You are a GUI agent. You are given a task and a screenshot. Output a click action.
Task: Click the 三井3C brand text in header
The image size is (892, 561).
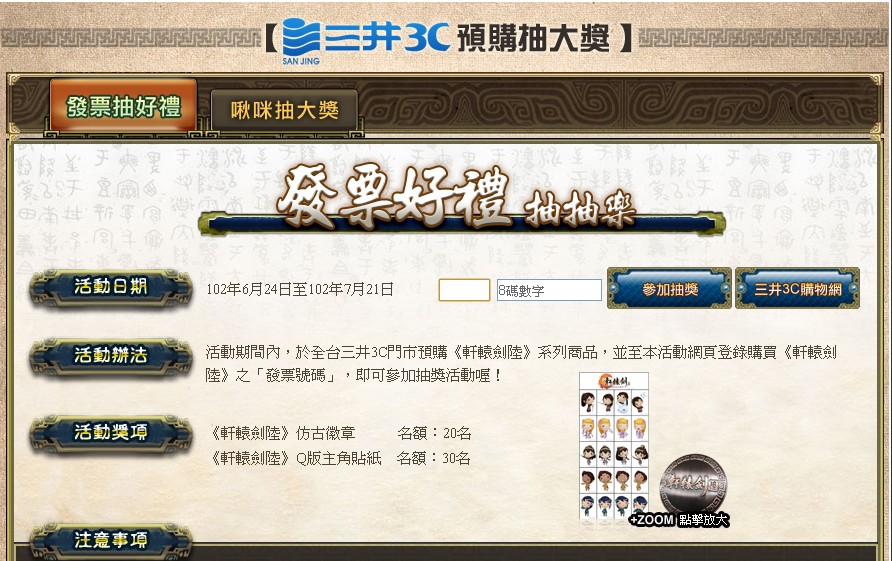(x=387, y=37)
